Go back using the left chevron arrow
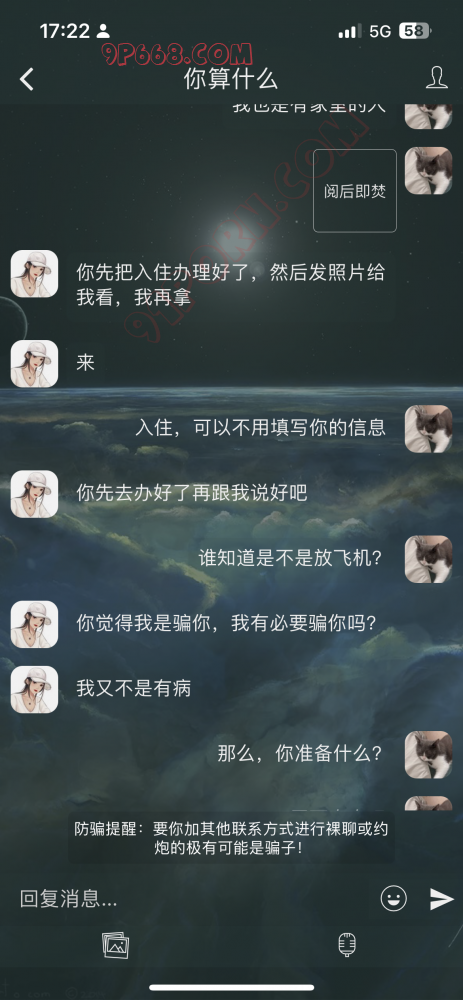The image size is (463, 1000). coord(26,79)
